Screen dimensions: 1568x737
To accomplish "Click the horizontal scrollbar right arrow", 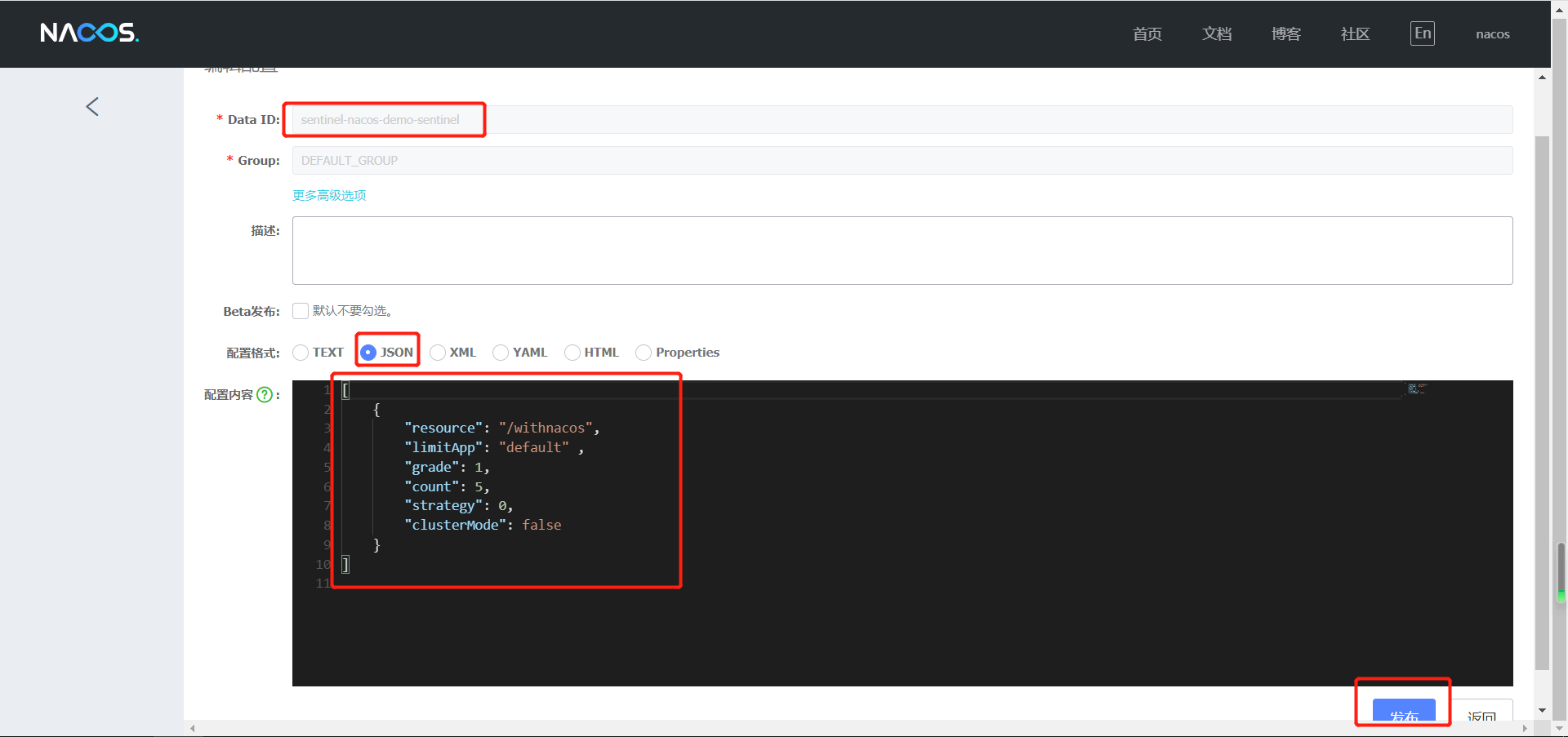I will point(1524,728).
